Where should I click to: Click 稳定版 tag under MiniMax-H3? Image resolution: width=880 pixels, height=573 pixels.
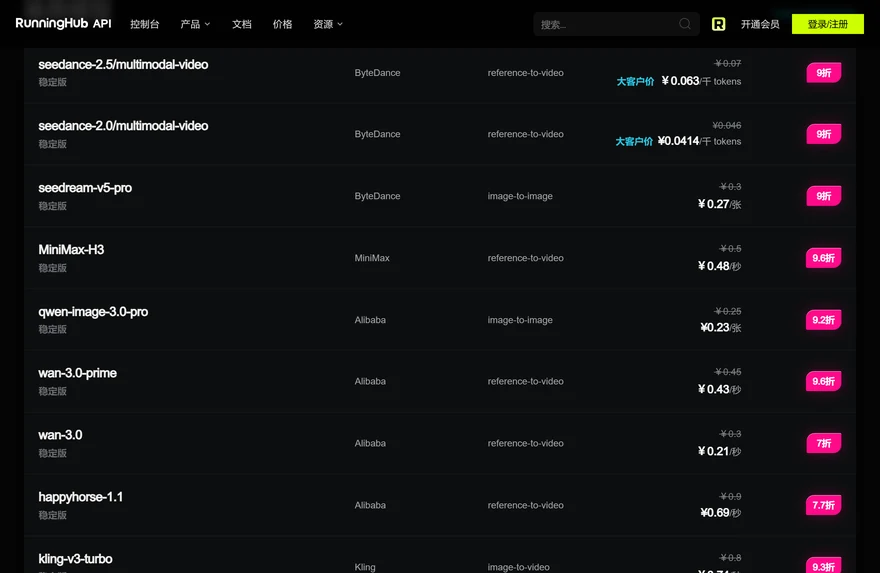(52, 268)
